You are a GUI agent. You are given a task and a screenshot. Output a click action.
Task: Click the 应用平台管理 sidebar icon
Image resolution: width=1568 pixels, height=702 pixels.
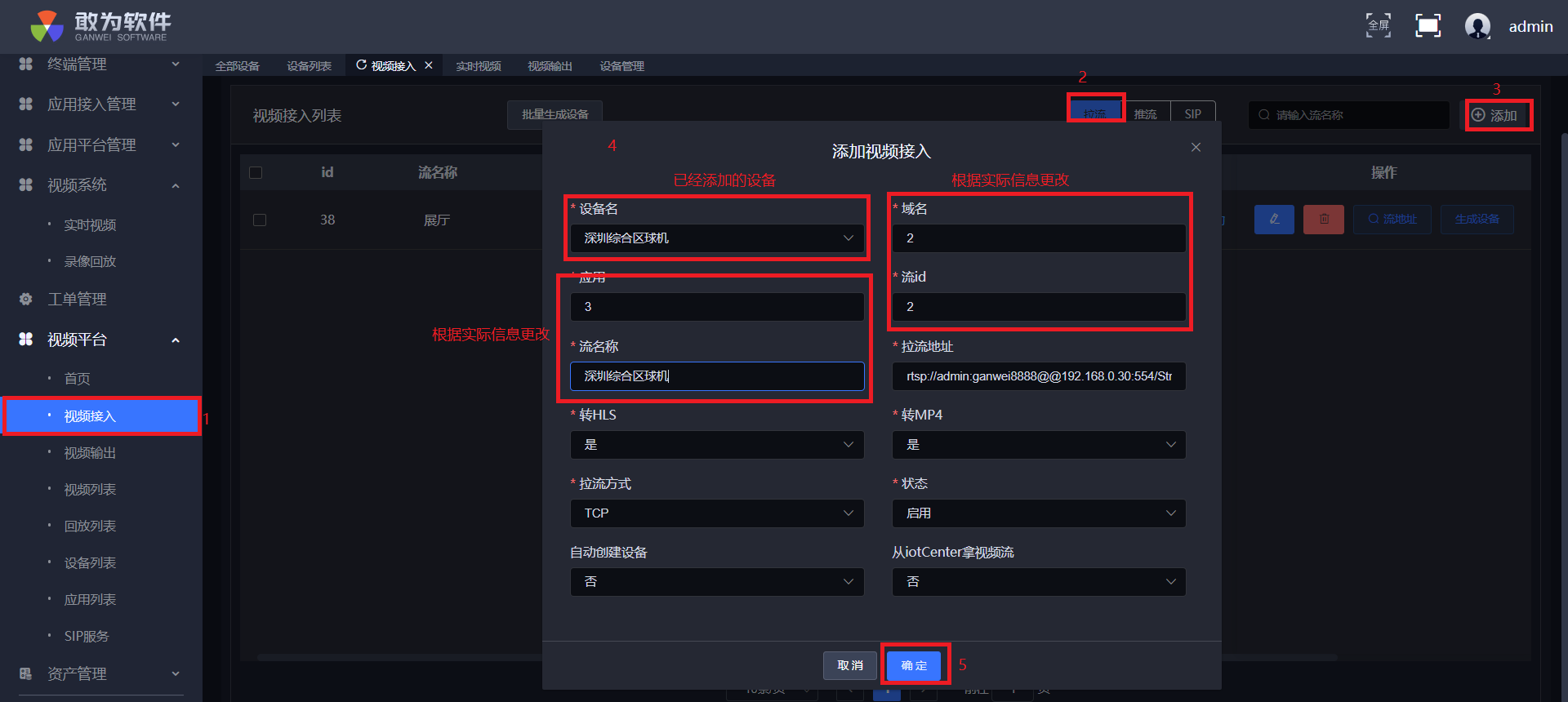(26, 144)
